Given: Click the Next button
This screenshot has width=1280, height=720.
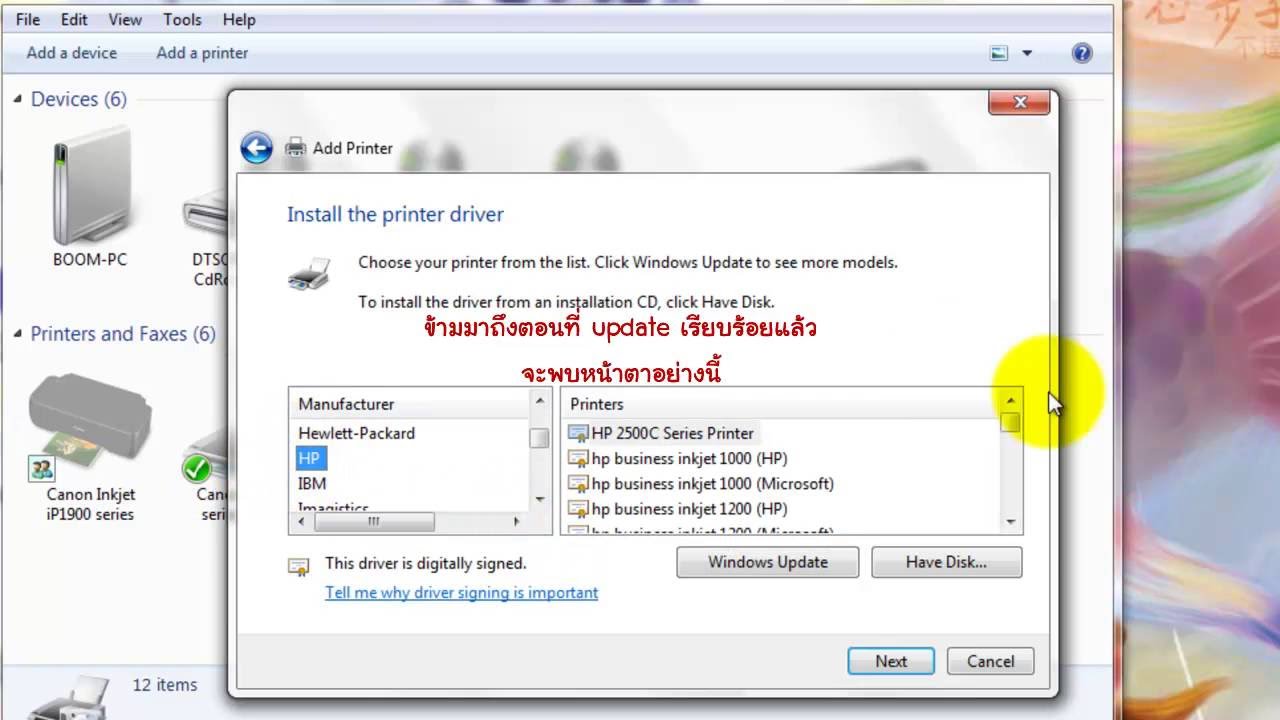Looking at the screenshot, I should point(891,661).
